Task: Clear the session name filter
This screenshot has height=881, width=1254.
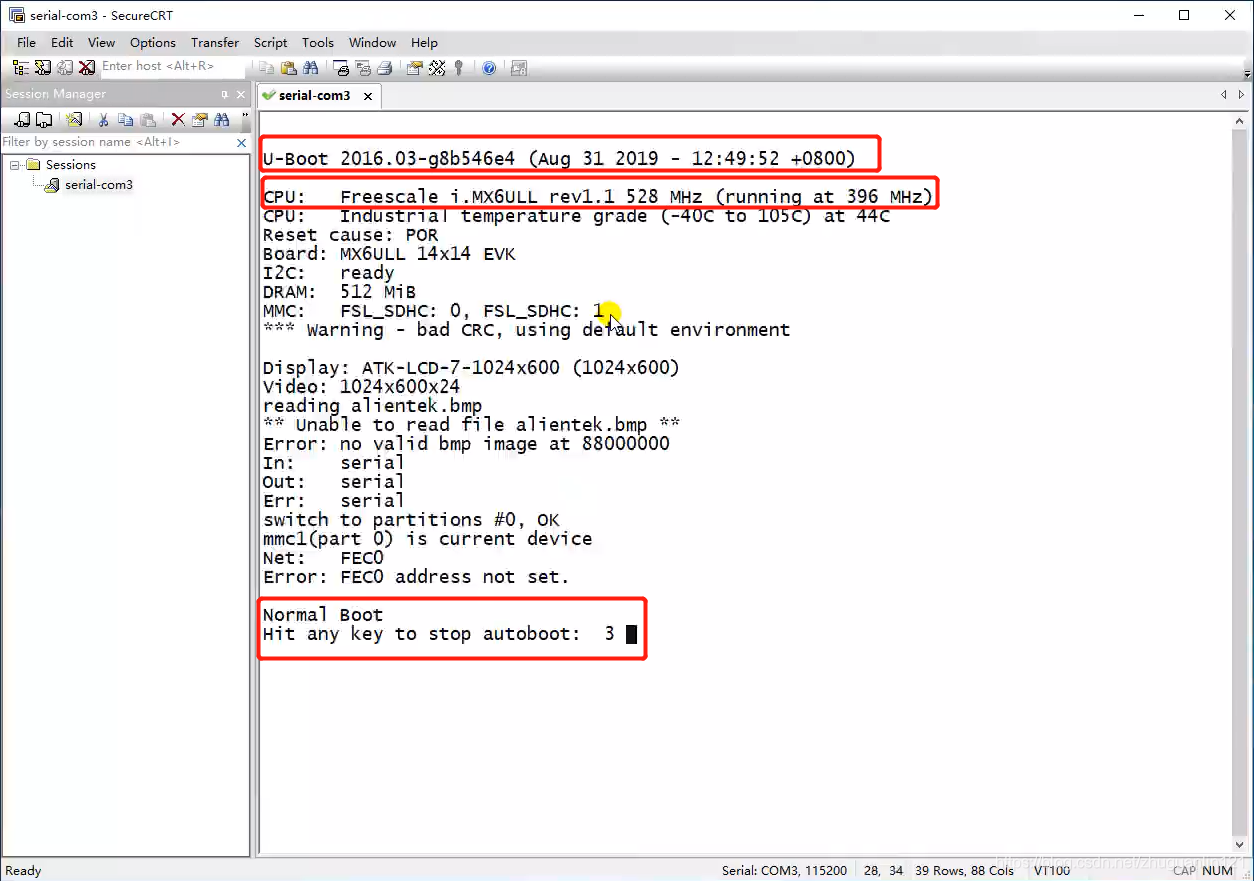Action: [x=241, y=143]
